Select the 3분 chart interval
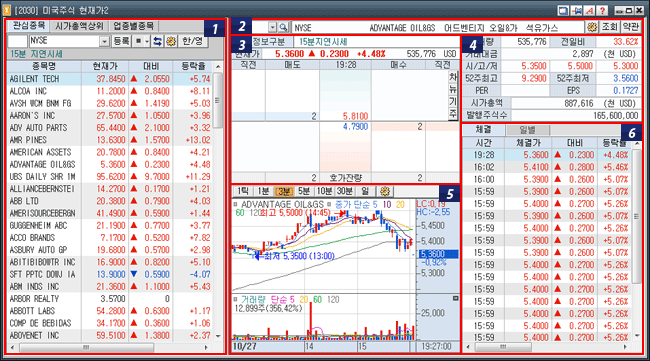The height and width of the screenshot is (361, 650). [284, 191]
